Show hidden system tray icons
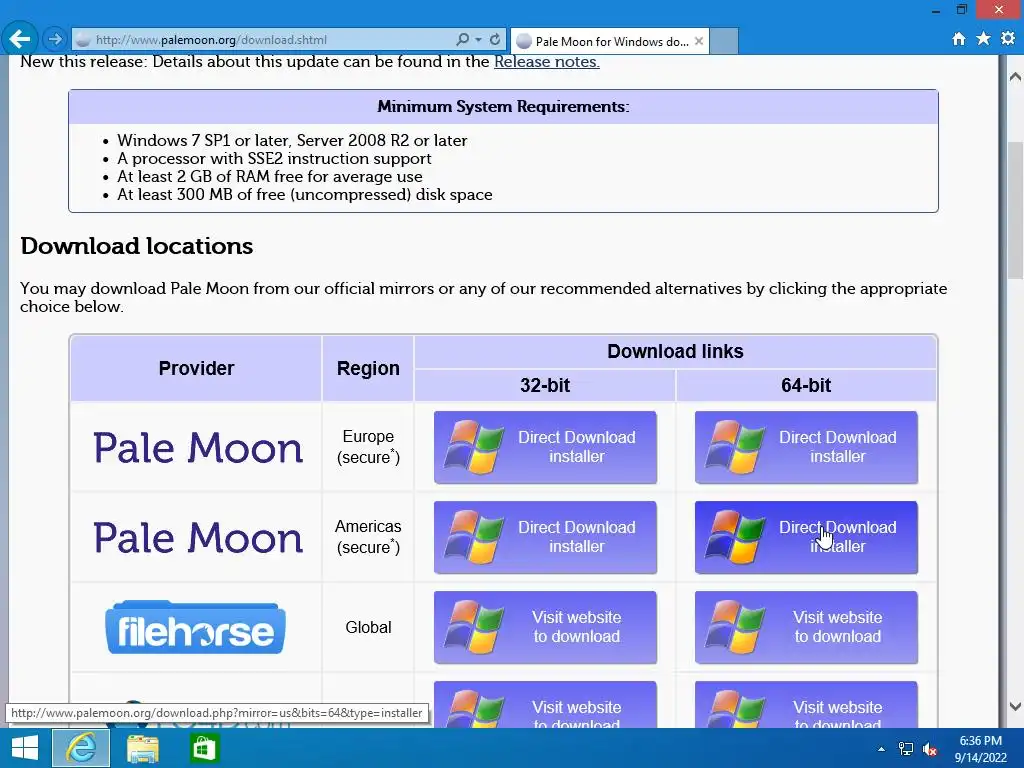The width and height of the screenshot is (1024, 768). pyautogui.click(x=881, y=749)
